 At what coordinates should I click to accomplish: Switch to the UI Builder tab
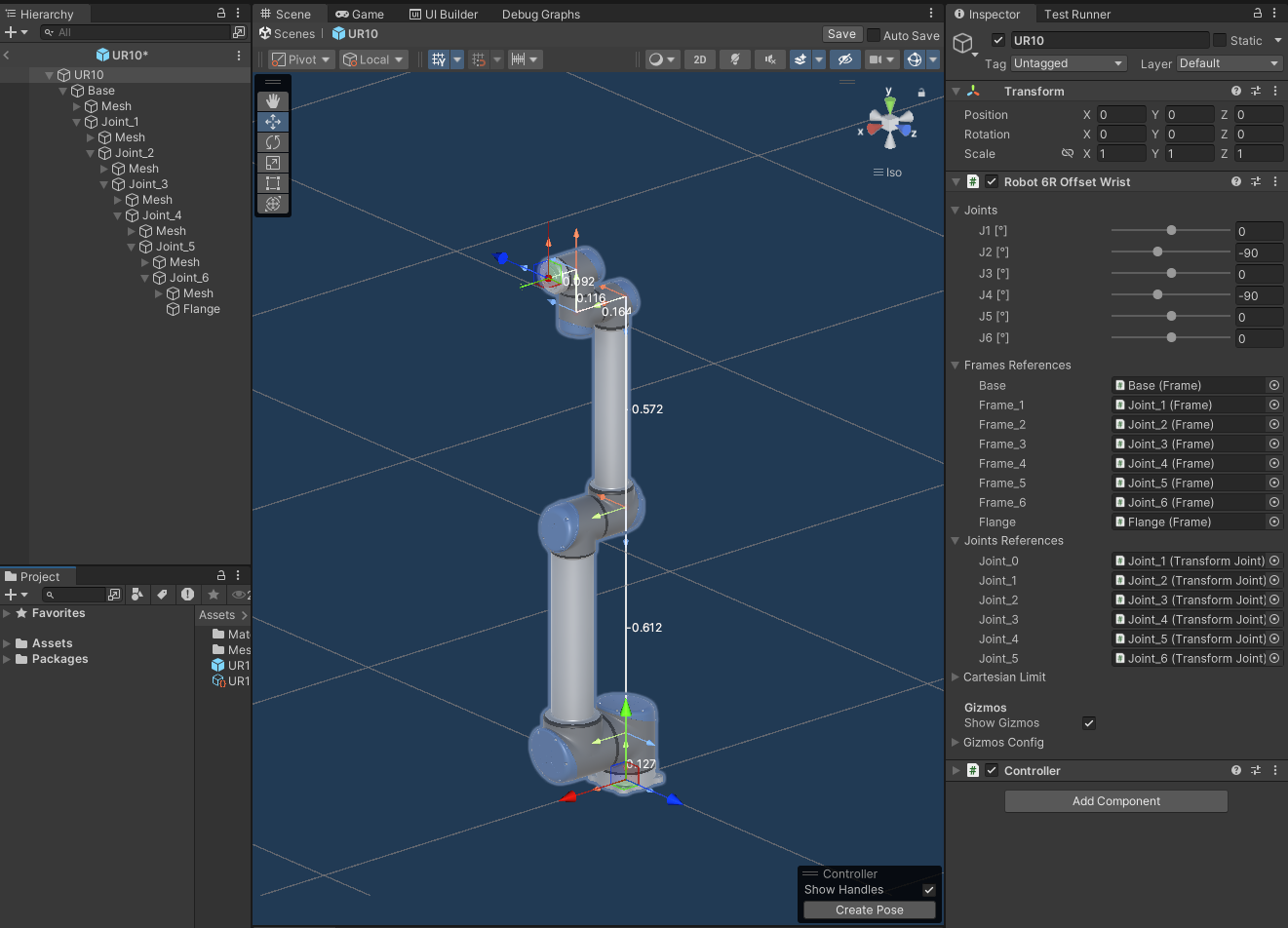[x=444, y=14]
